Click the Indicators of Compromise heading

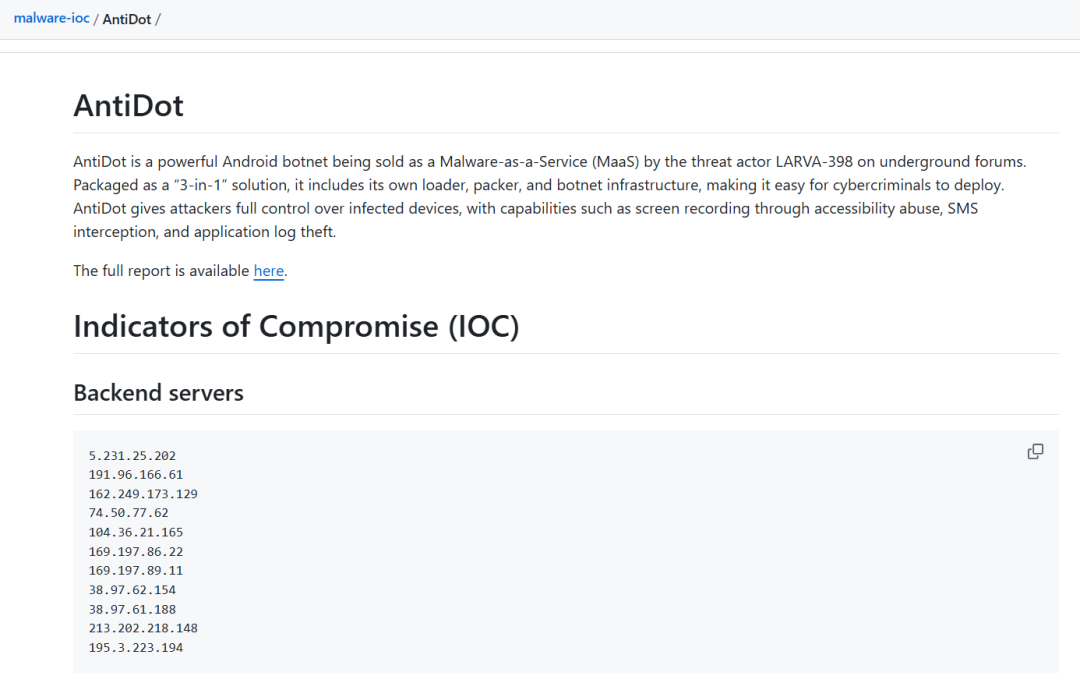[296, 326]
